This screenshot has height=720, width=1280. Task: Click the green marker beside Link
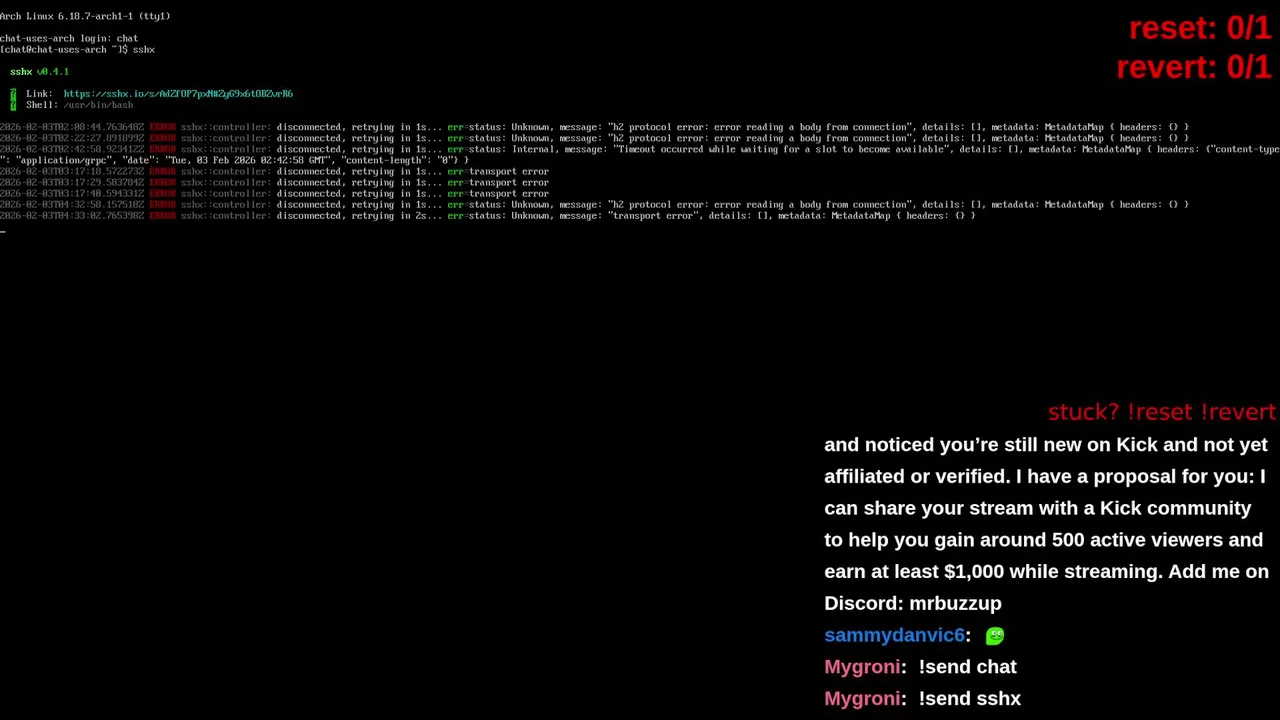tap(13, 94)
